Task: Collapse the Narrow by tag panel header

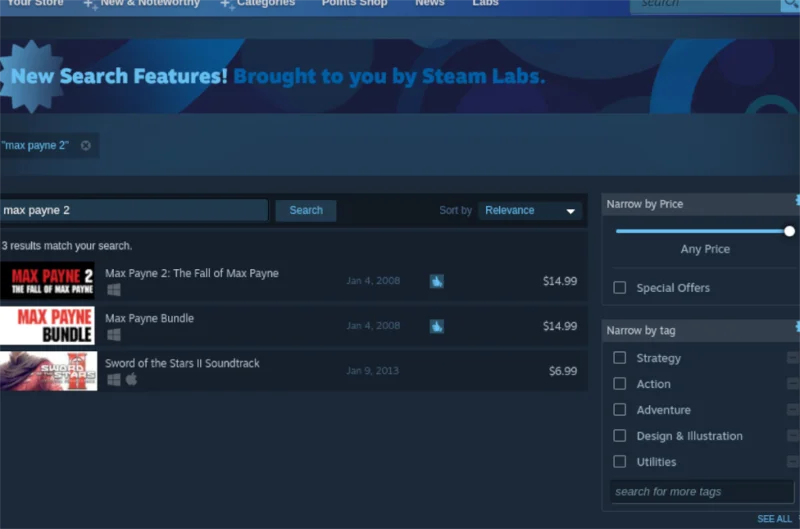Action: pyautogui.click(x=701, y=331)
